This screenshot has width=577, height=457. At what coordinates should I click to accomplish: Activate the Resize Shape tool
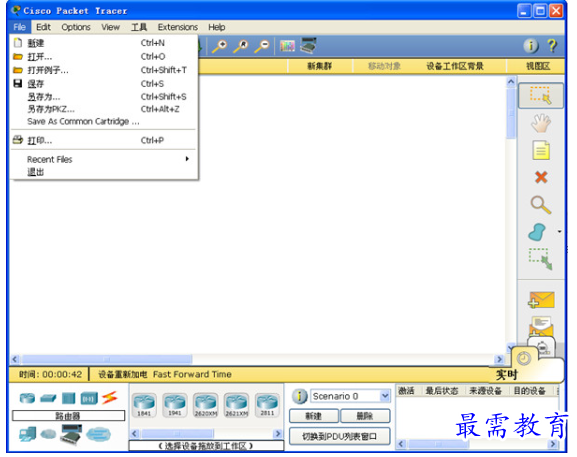point(541,259)
